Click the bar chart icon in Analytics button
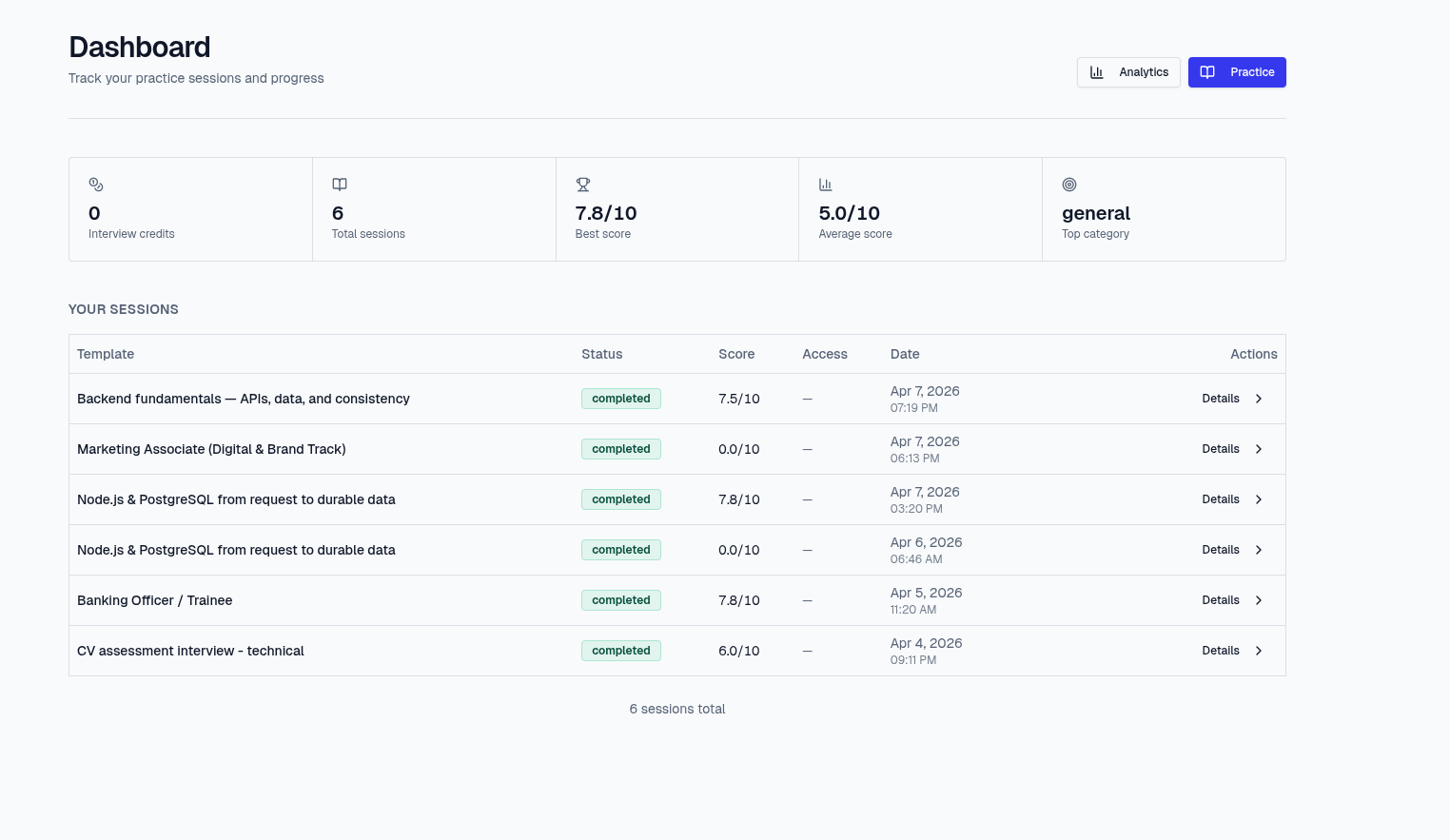 tap(1097, 72)
